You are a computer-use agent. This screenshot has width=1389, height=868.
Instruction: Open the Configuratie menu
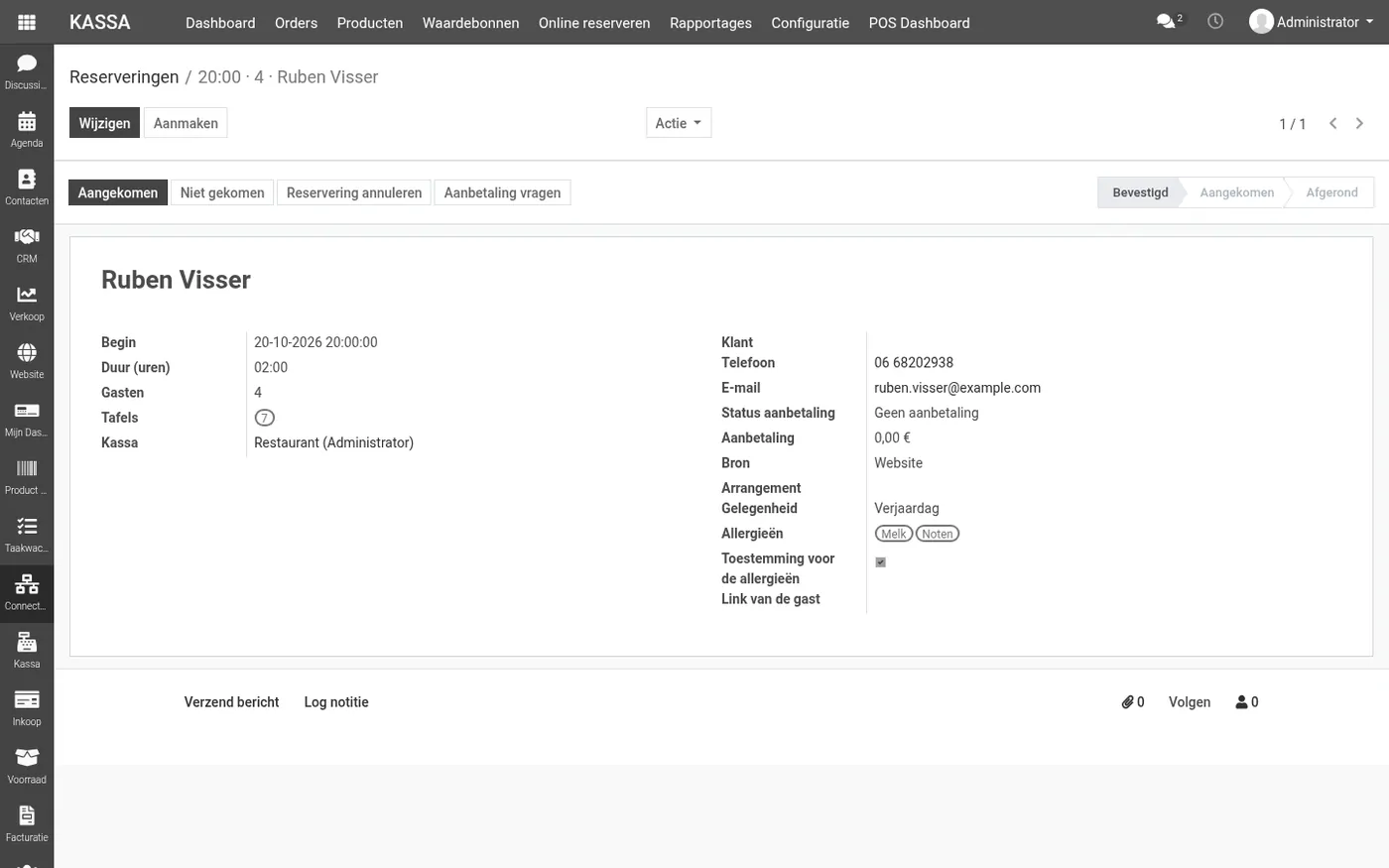pyautogui.click(x=811, y=22)
